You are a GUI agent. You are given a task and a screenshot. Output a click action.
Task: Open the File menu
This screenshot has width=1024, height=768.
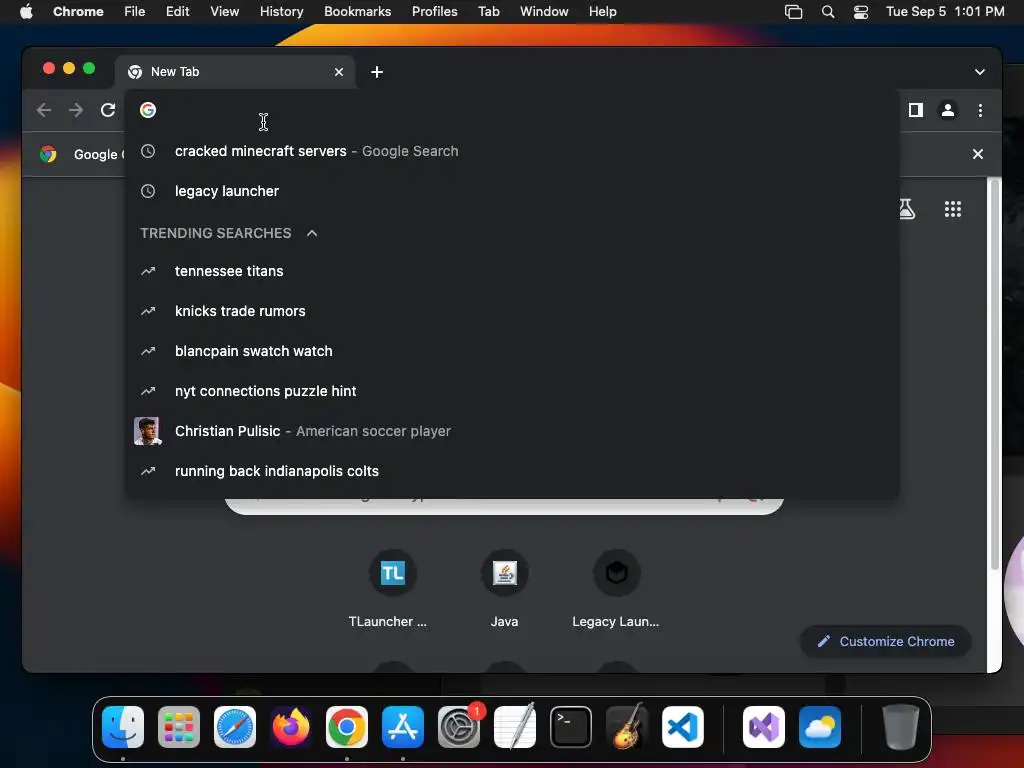[x=135, y=12]
